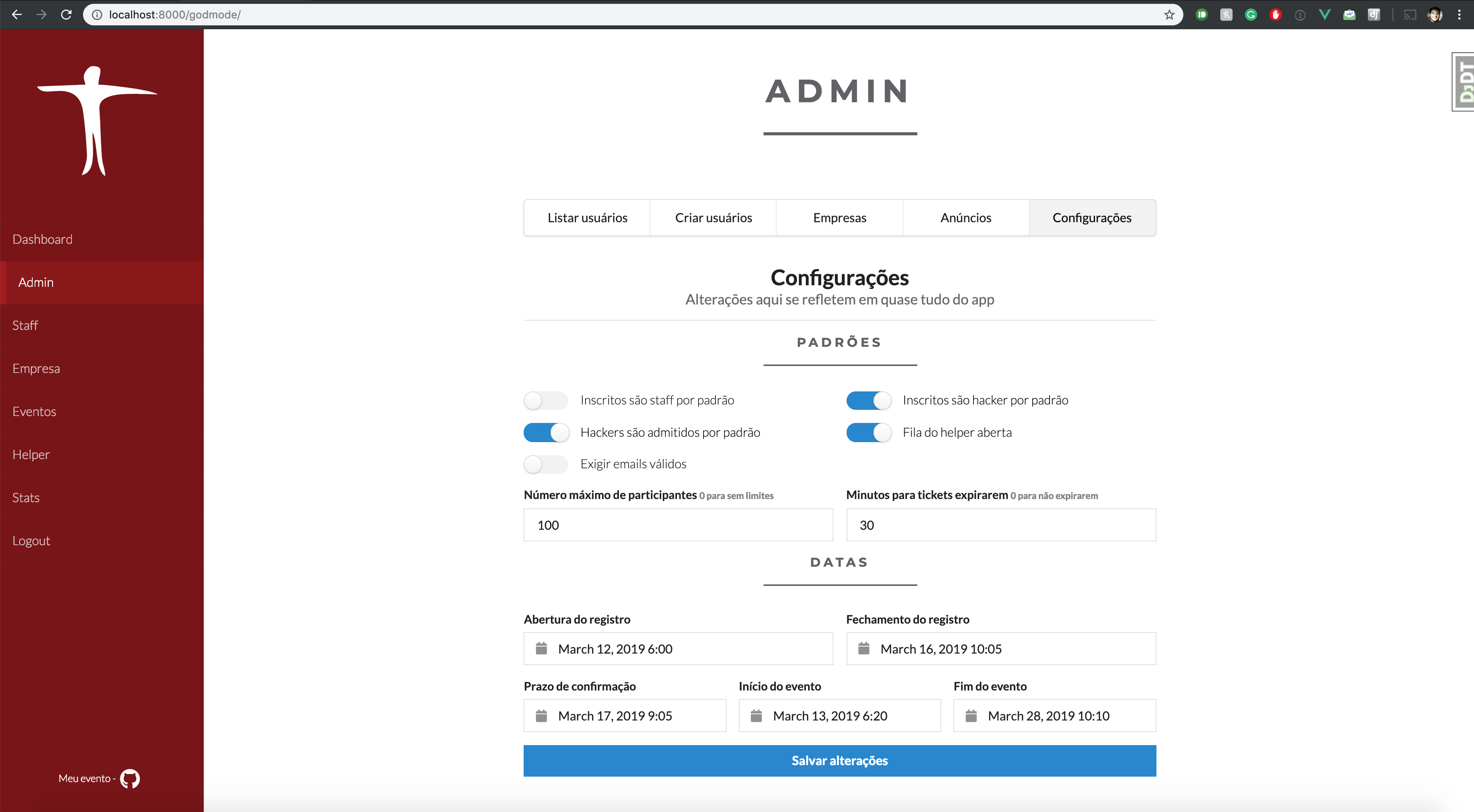Click the AdBlock red hand icon

[x=1276, y=15]
